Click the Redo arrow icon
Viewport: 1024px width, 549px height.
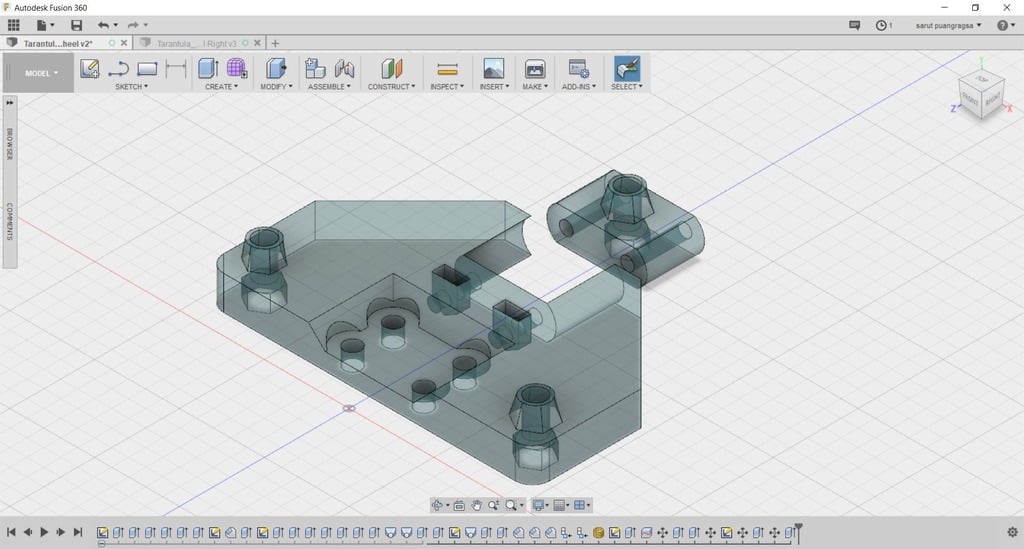(x=133, y=25)
